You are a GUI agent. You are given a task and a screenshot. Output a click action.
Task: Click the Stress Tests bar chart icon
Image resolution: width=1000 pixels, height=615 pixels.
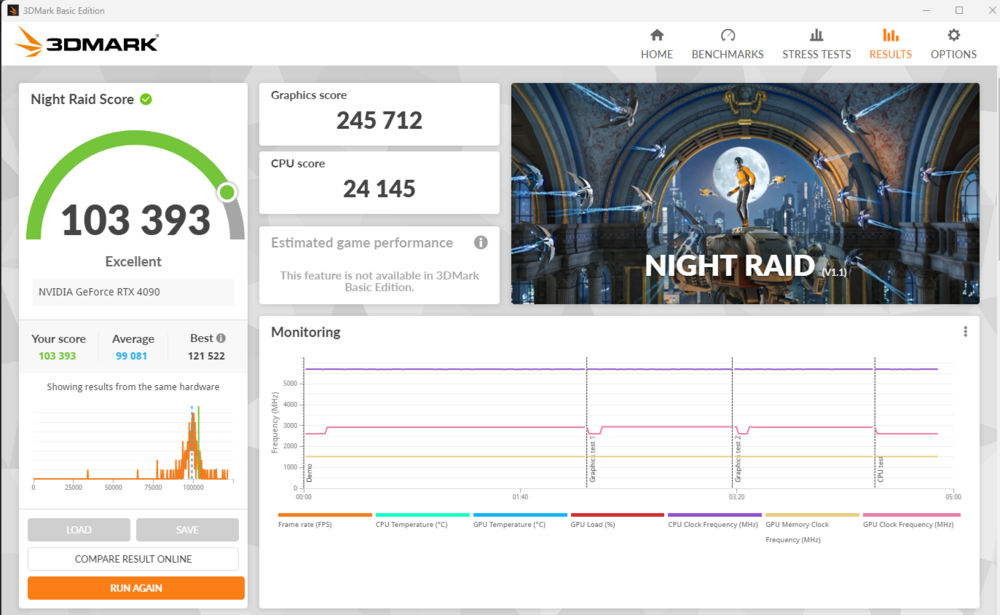tap(816, 35)
